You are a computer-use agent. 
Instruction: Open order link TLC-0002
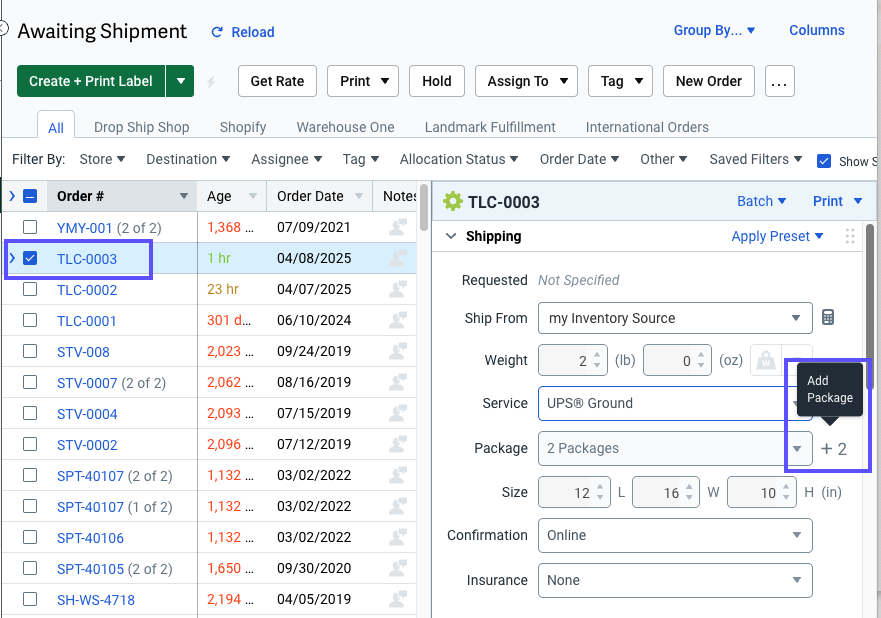click(x=87, y=290)
